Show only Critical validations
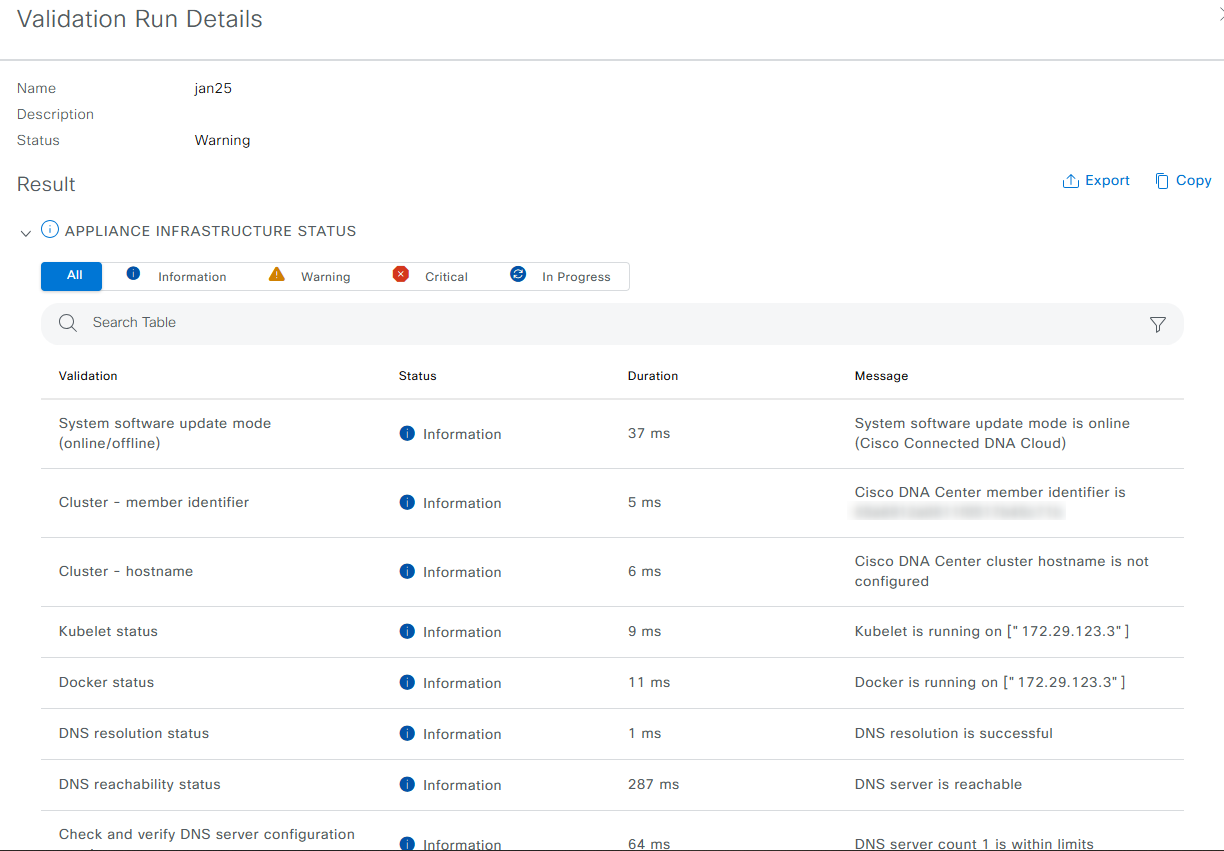 click(431, 276)
